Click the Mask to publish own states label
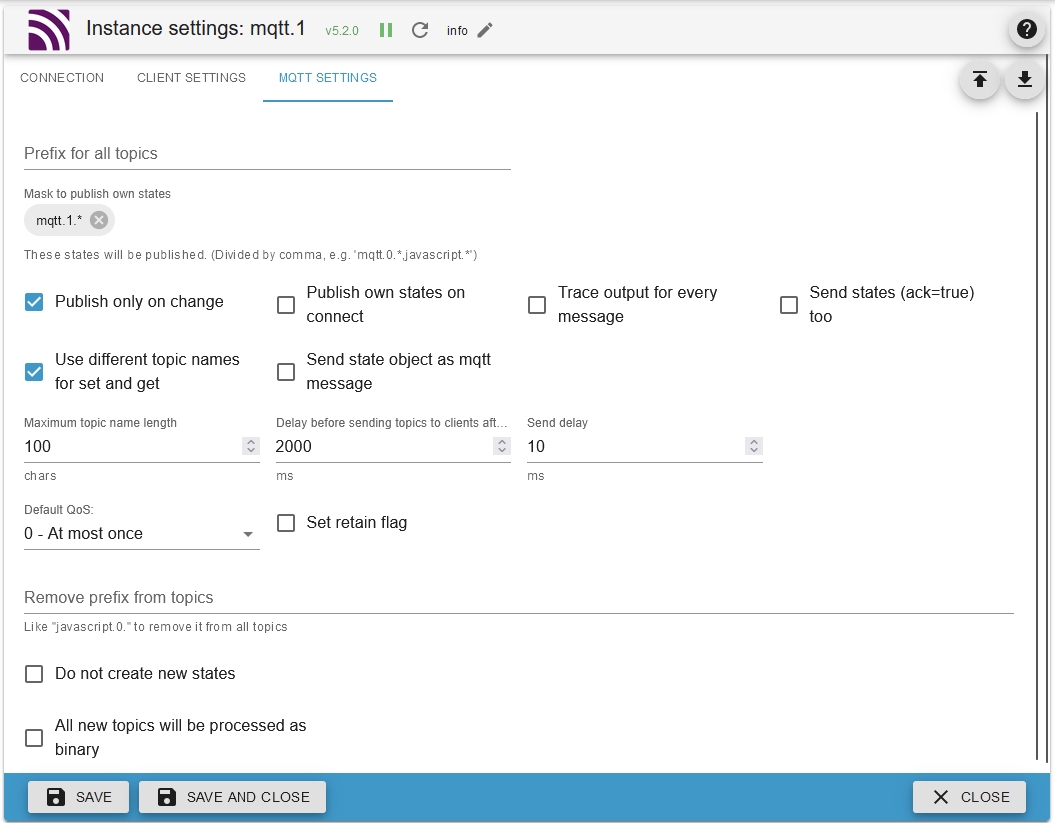Screen dimensions: 1055x823 pyautogui.click(x=98, y=194)
